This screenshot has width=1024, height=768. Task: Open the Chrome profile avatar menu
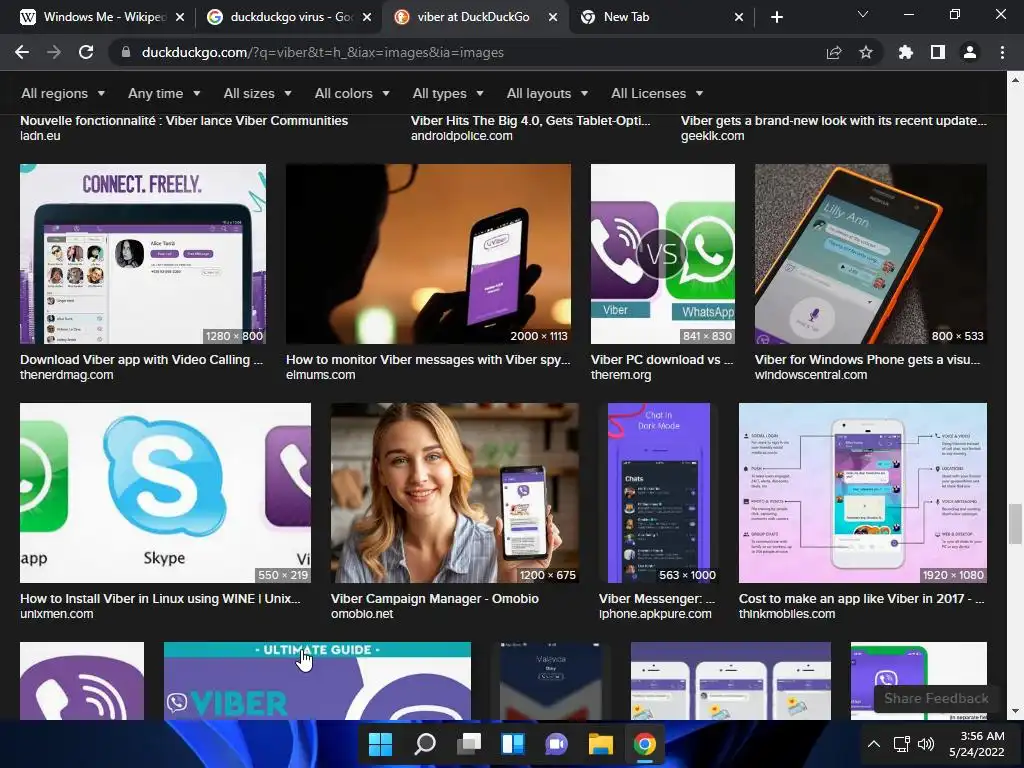click(970, 52)
